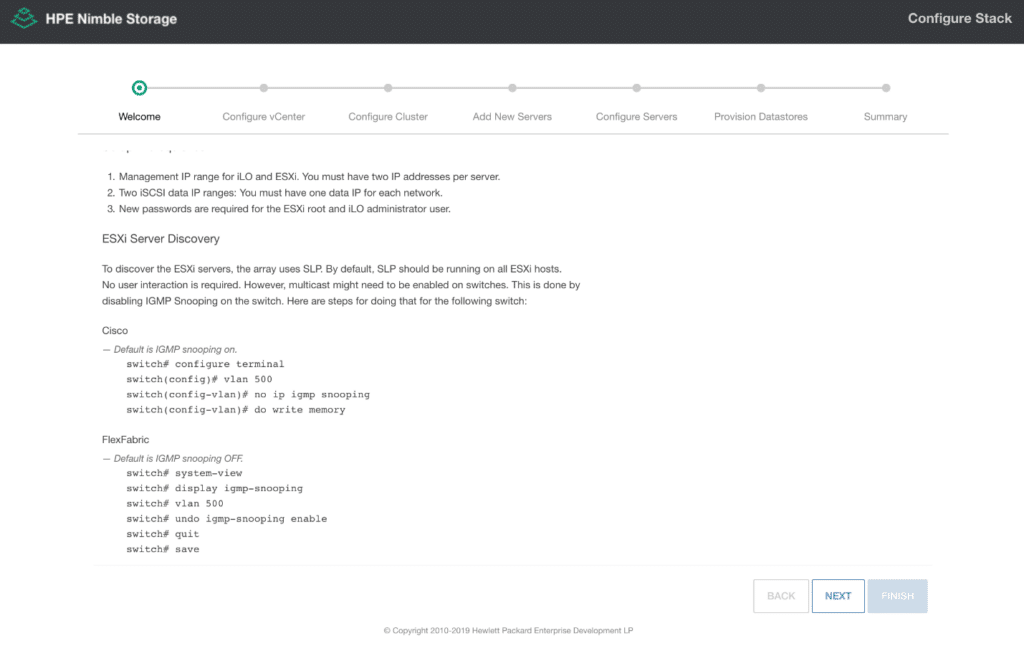Viewport: 1024px width, 646px height.
Task: Go to the Configure Servers step label
Action: tap(637, 116)
